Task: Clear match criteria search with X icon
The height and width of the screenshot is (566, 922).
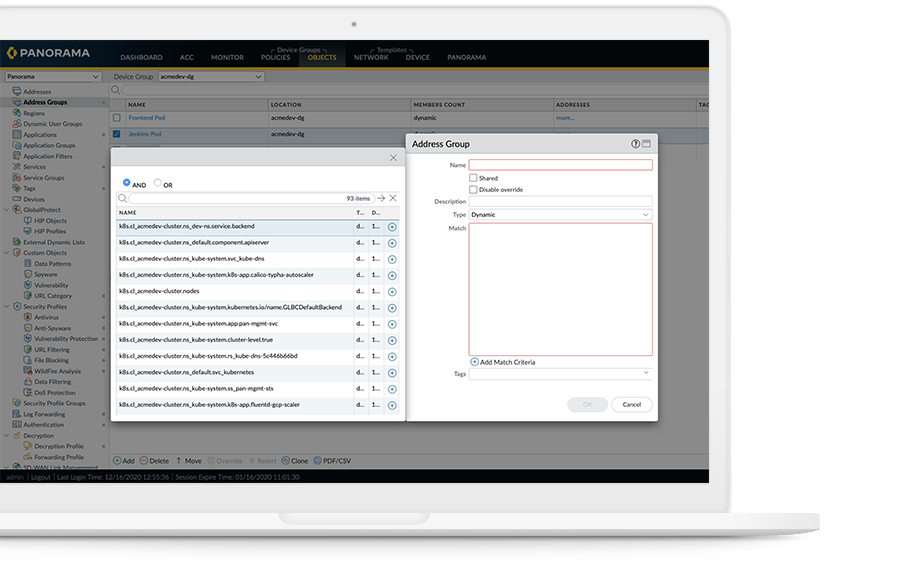Action: (x=393, y=198)
